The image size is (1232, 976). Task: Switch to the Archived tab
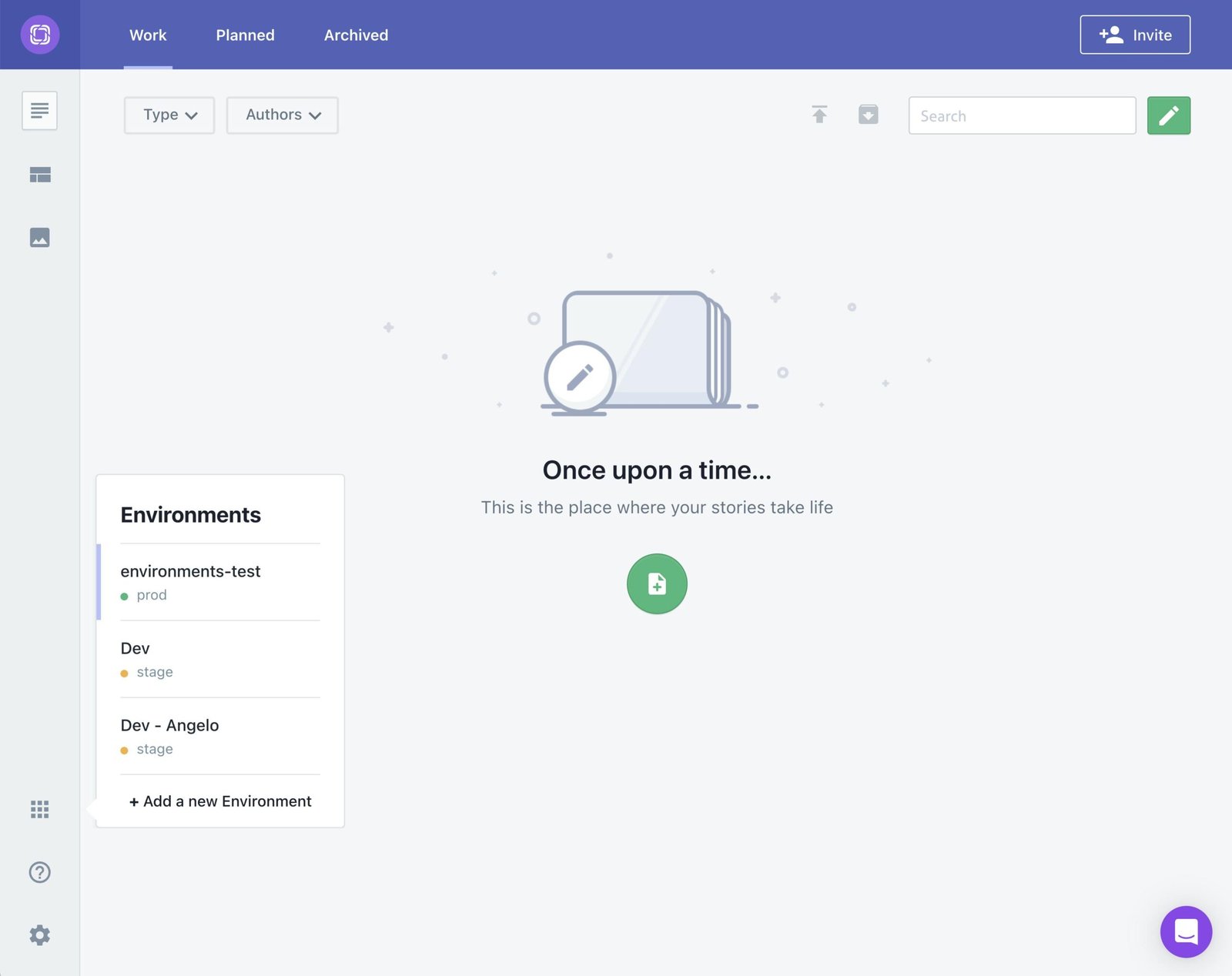(x=355, y=35)
